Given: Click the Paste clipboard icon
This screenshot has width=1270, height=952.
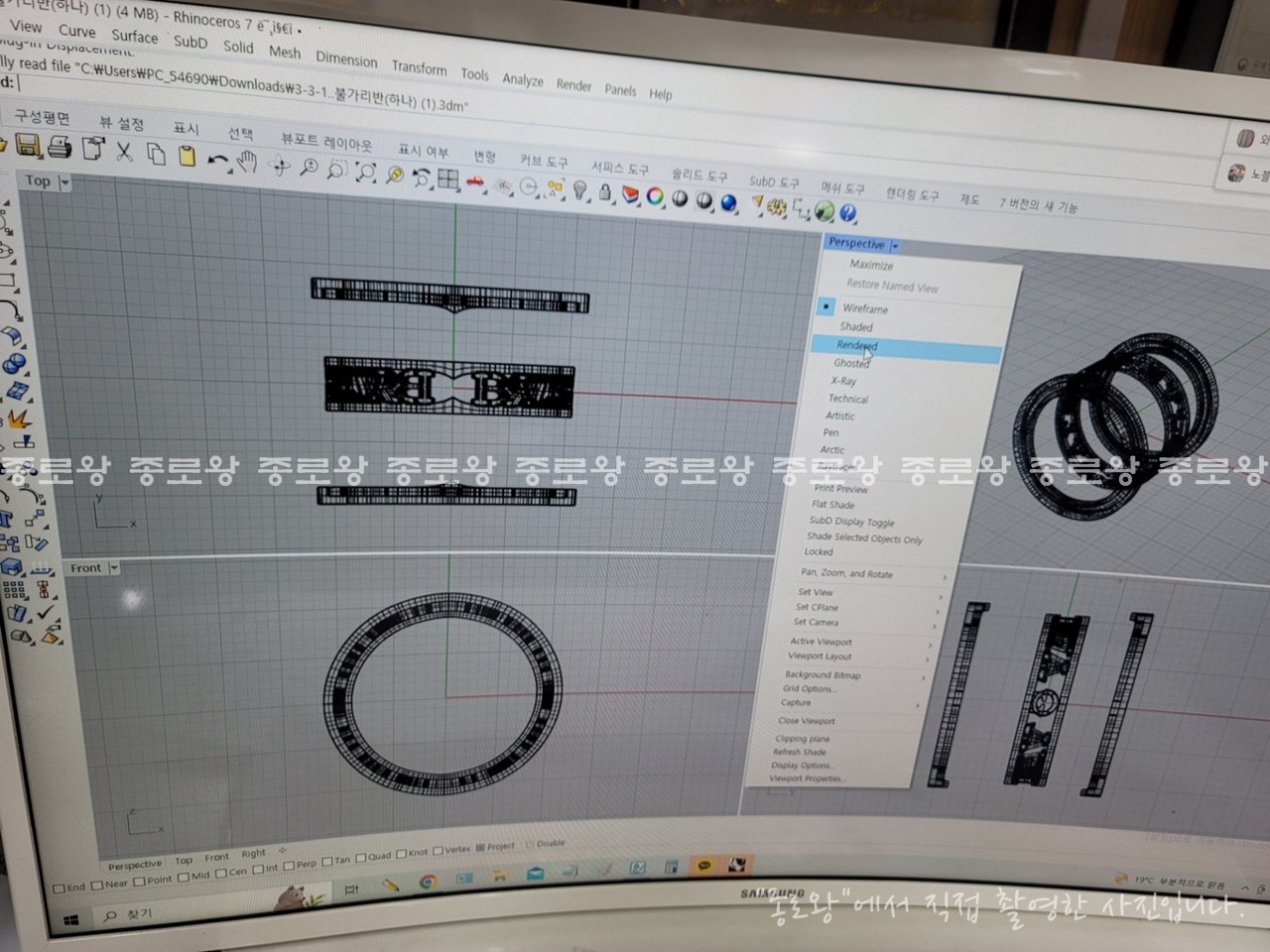Looking at the screenshot, I should 187,156.
